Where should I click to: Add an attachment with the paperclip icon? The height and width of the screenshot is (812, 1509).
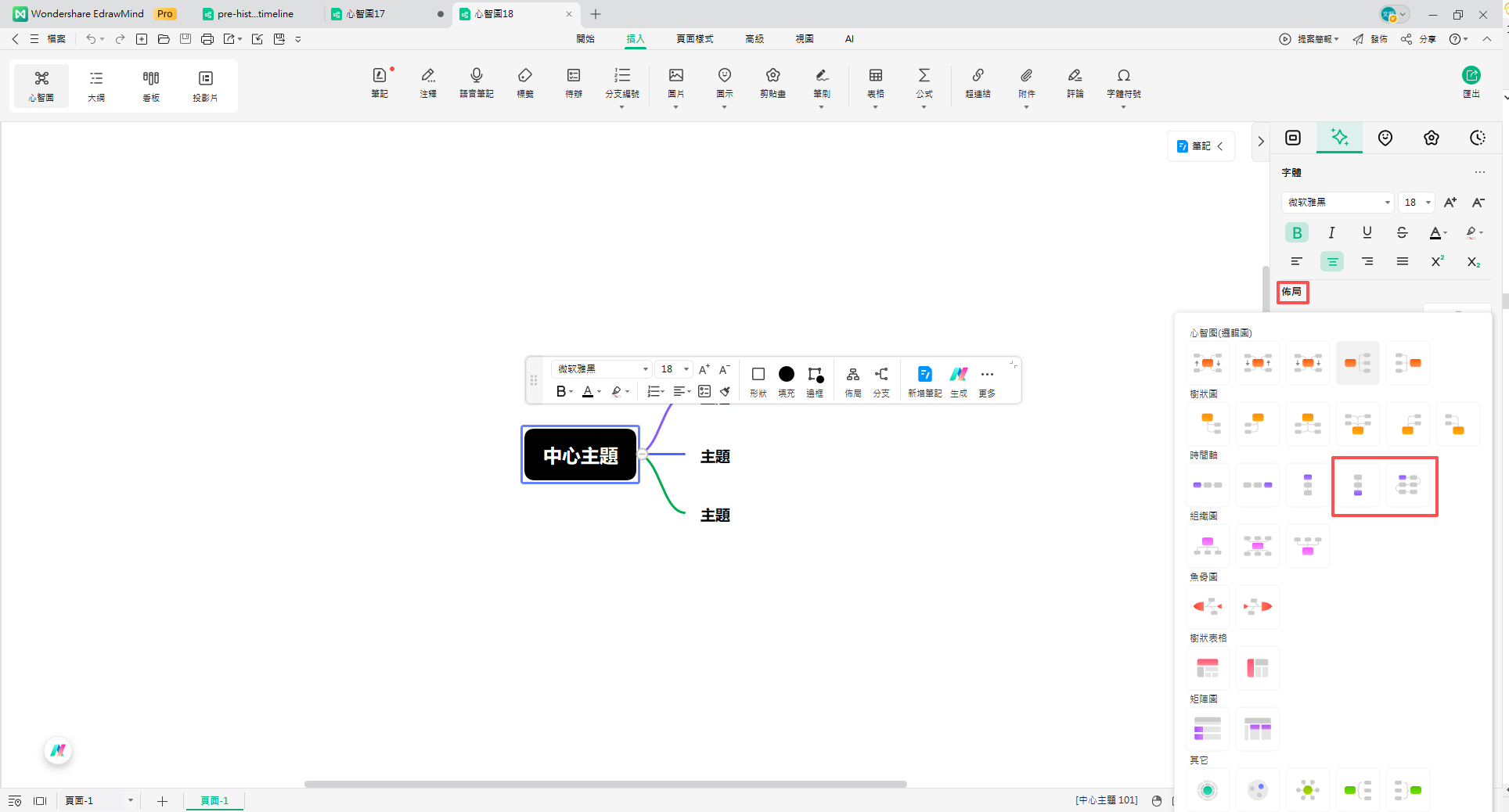point(1026,82)
